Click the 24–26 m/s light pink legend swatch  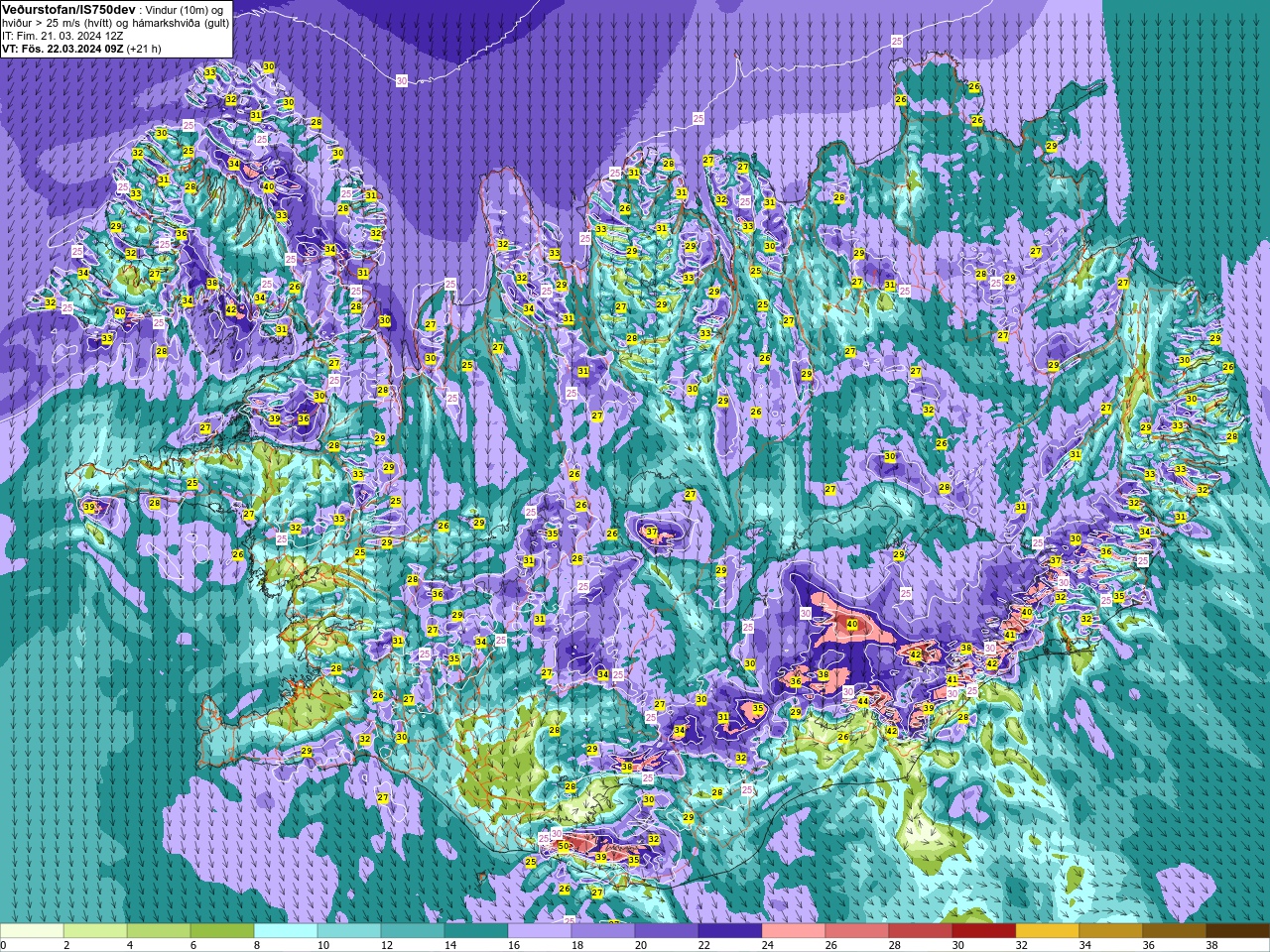pos(794,931)
